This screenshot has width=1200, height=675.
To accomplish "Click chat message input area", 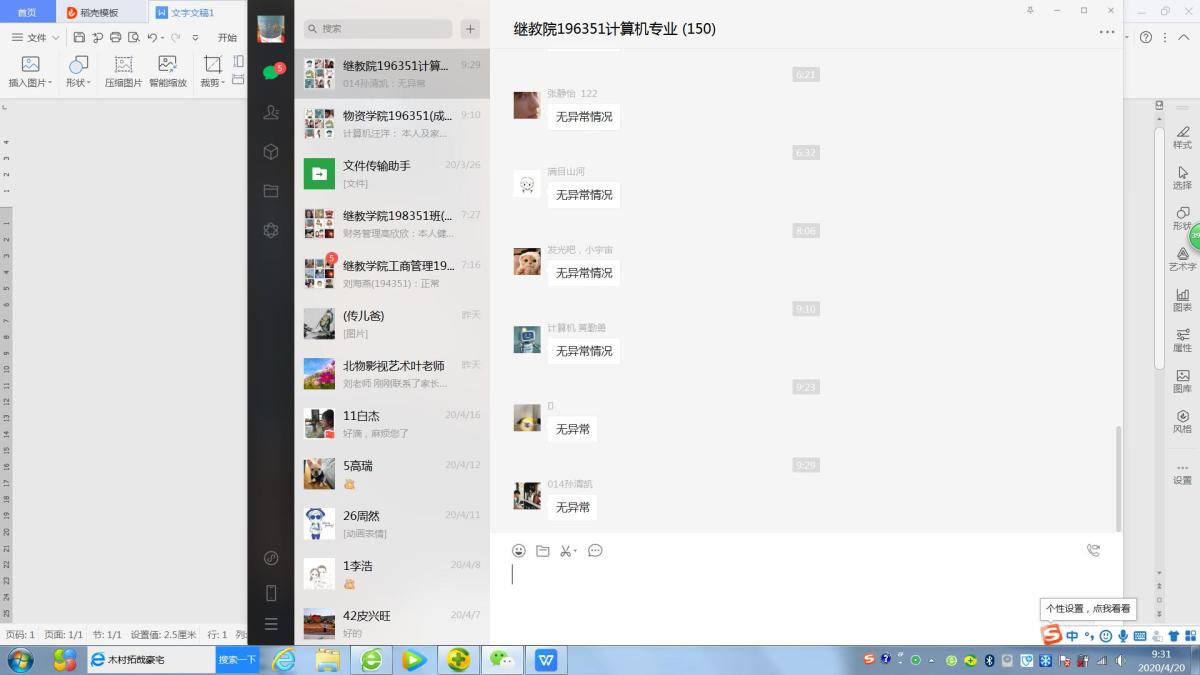I will coord(805,603).
